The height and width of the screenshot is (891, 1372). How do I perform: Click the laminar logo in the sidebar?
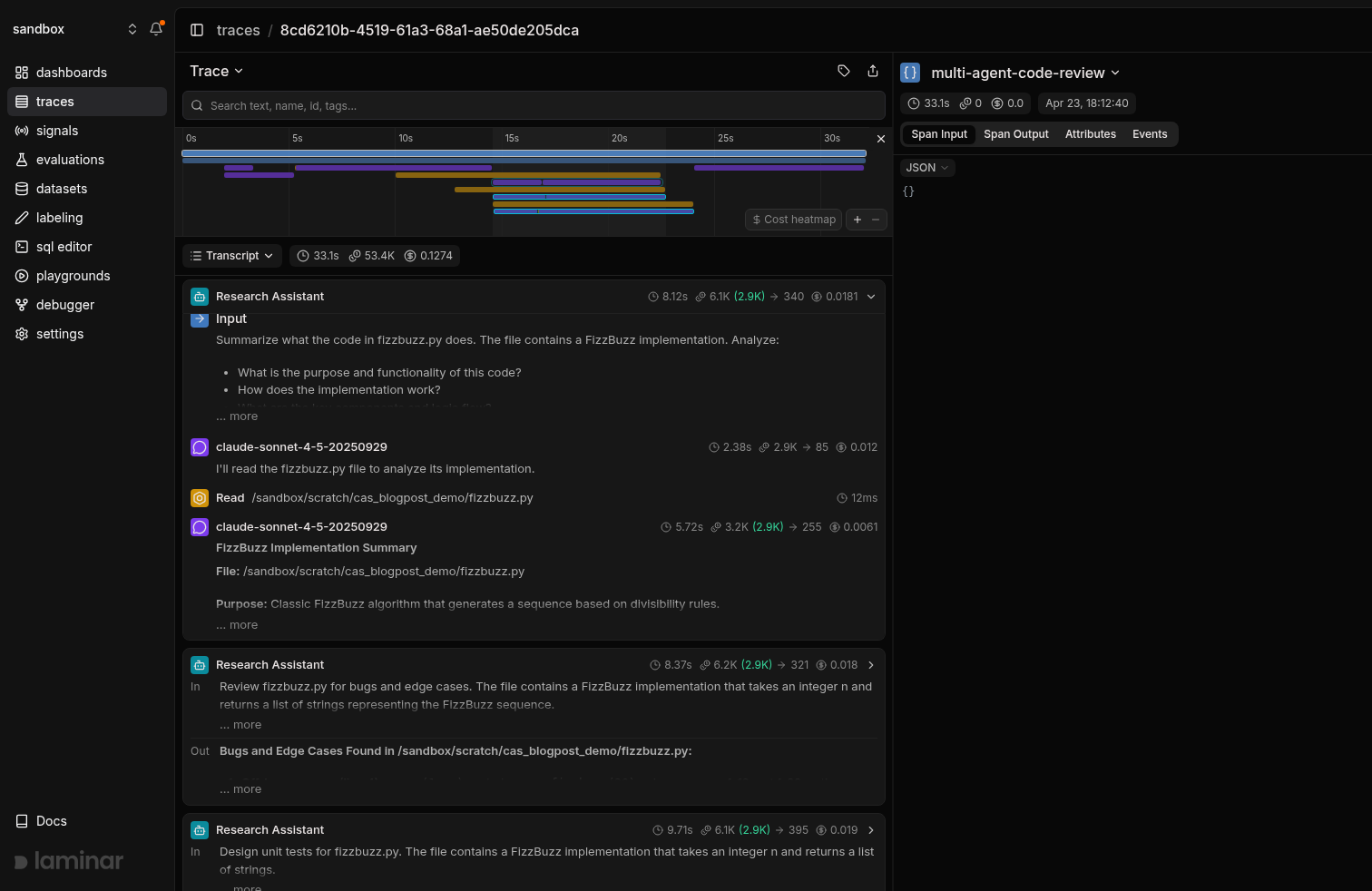[x=69, y=861]
